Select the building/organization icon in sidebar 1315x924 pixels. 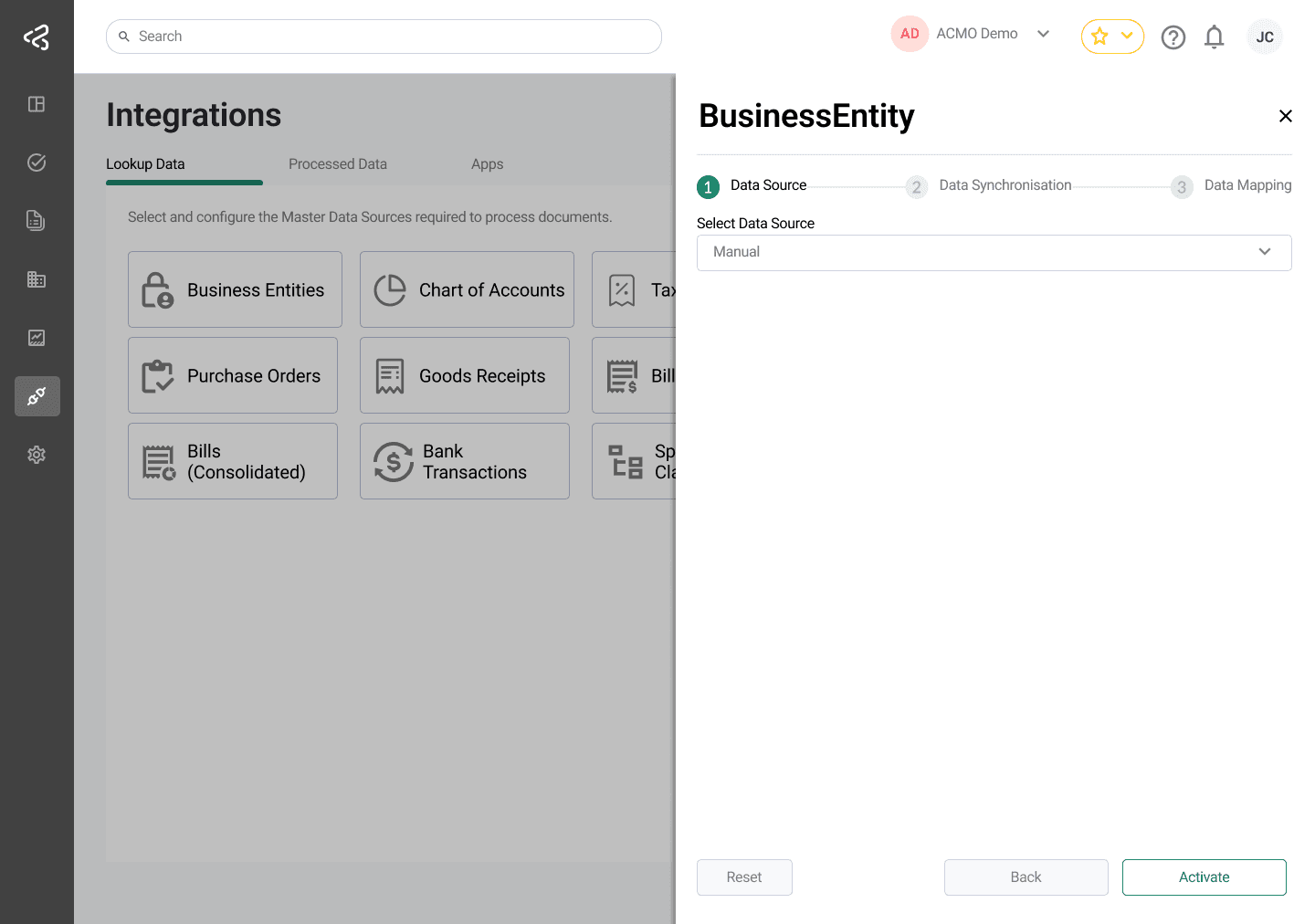(37, 278)
